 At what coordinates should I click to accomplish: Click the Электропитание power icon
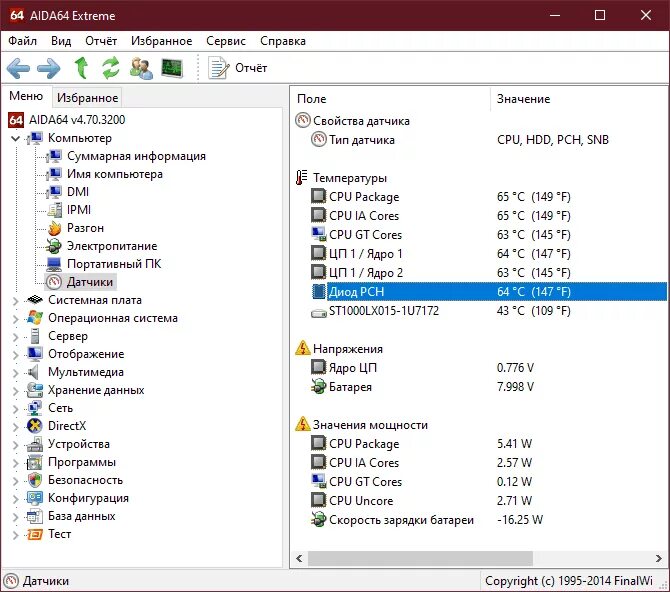pos(55,247)
